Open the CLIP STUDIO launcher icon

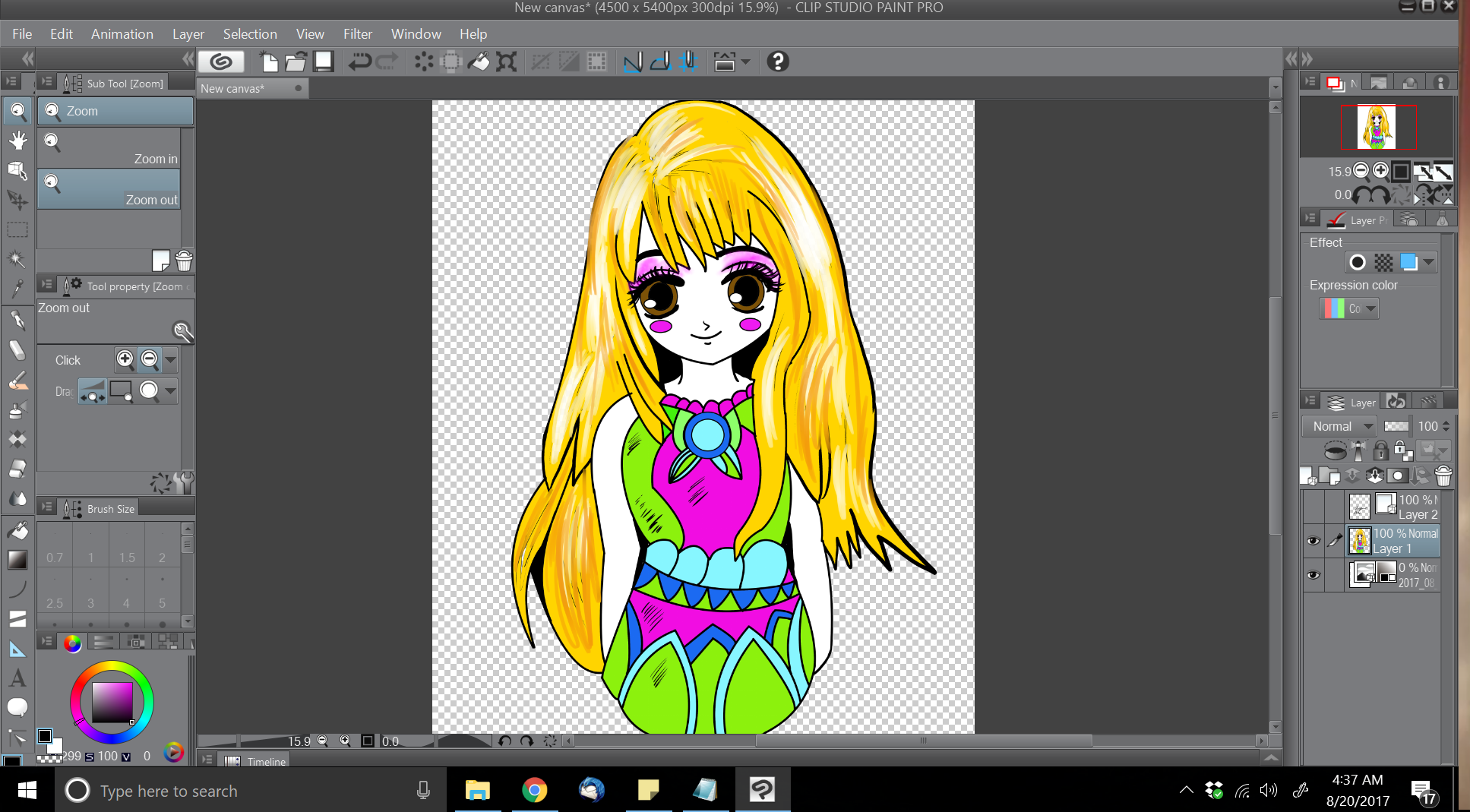tap(221, 62)
